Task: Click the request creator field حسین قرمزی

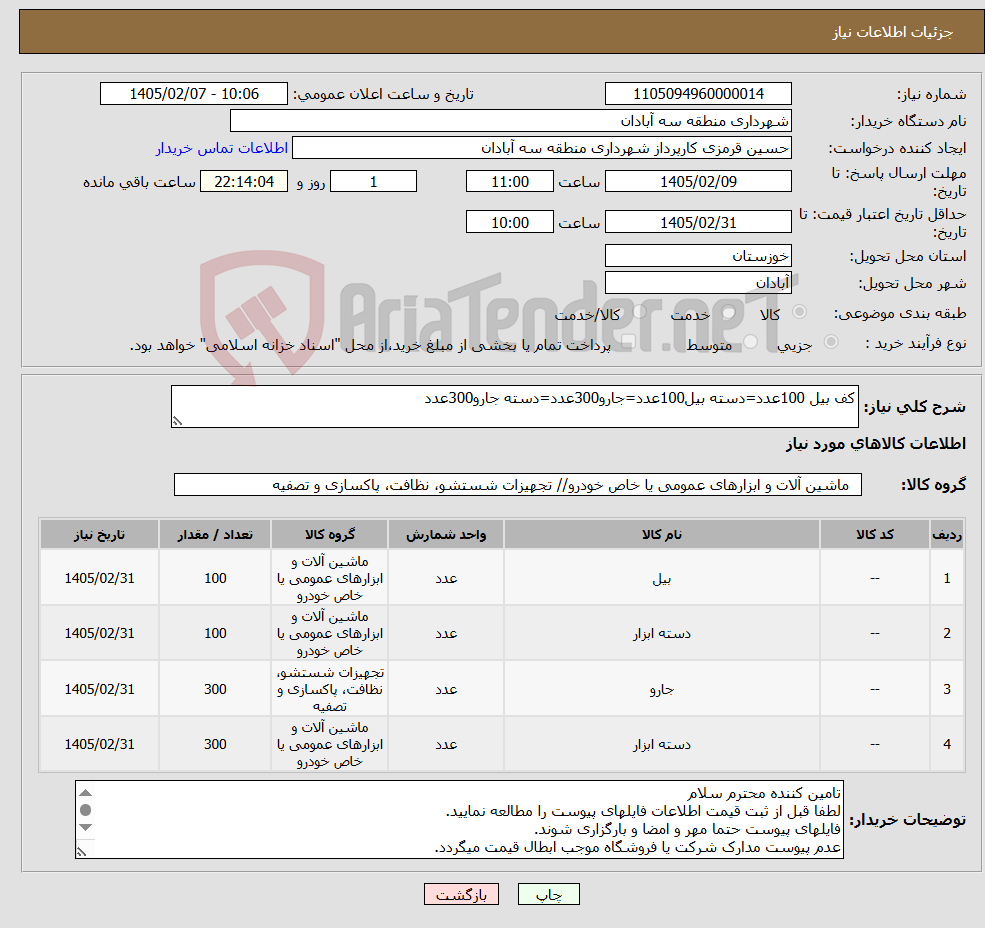Action: pos(541,148)
